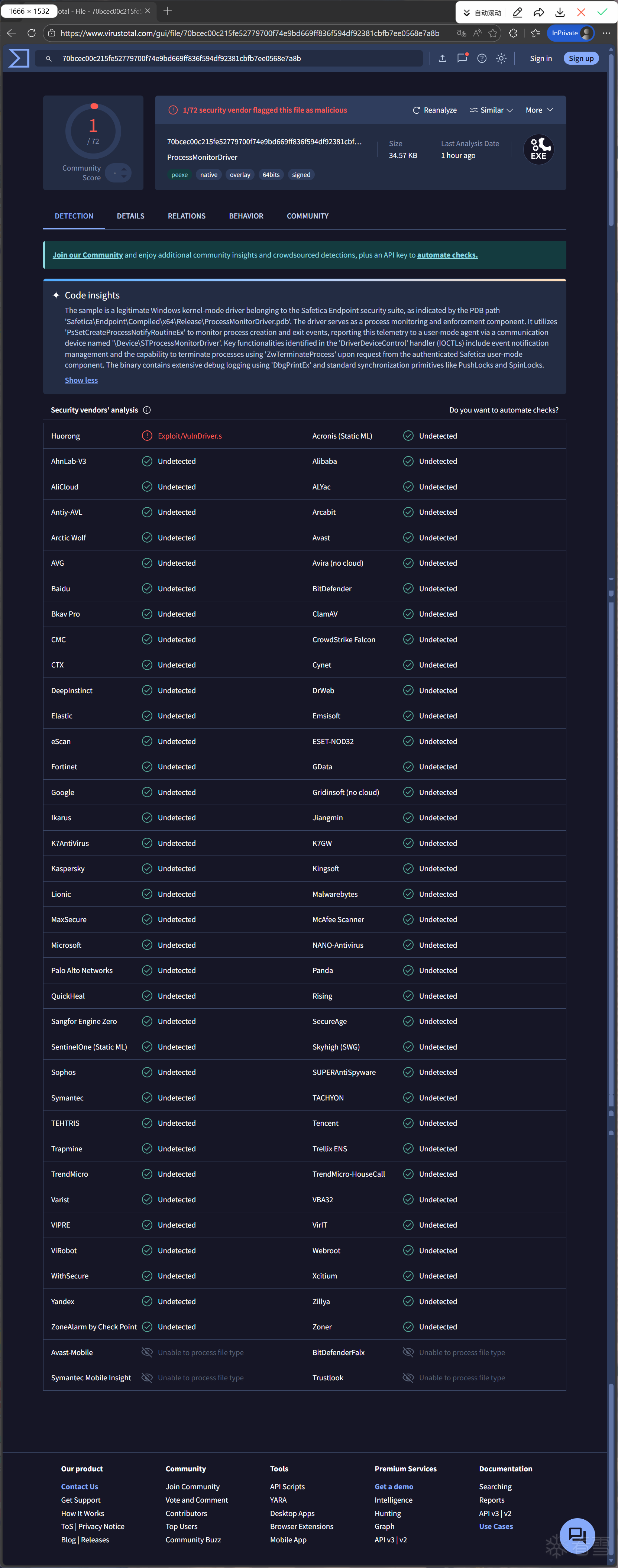Vote on the Community Score control
Screen dimensions: 618x1568
119,174
